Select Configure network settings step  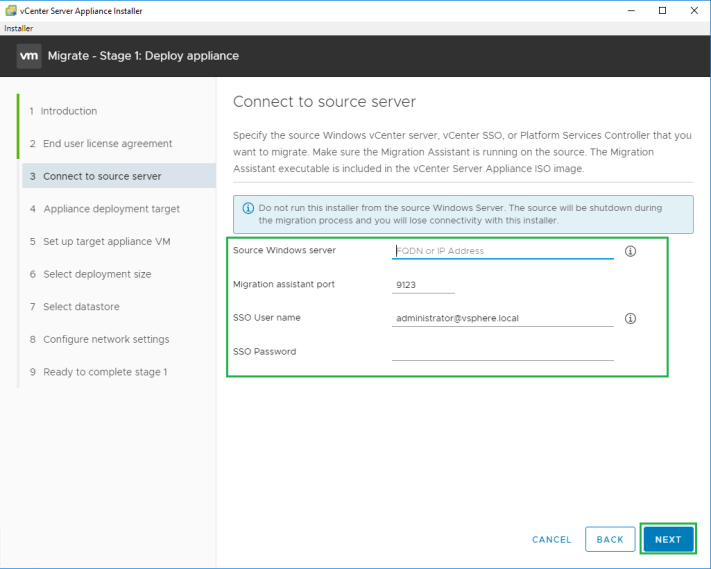(x=106, y=340)
